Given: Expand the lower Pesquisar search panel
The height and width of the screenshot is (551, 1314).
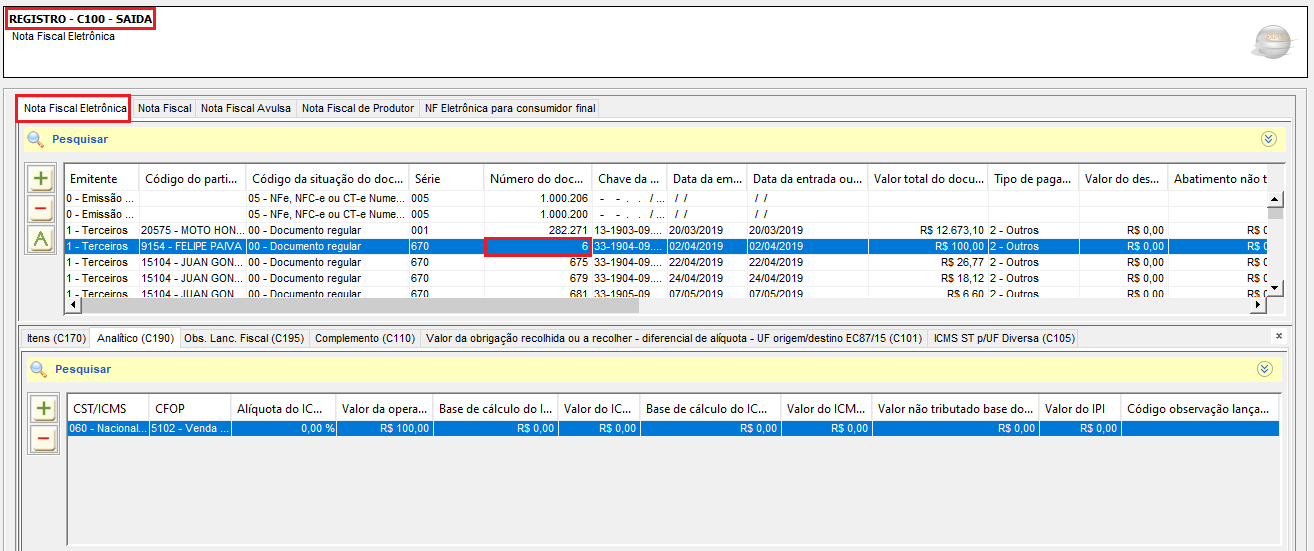Looking at the screenshot, I should [x=1264, y=369].
